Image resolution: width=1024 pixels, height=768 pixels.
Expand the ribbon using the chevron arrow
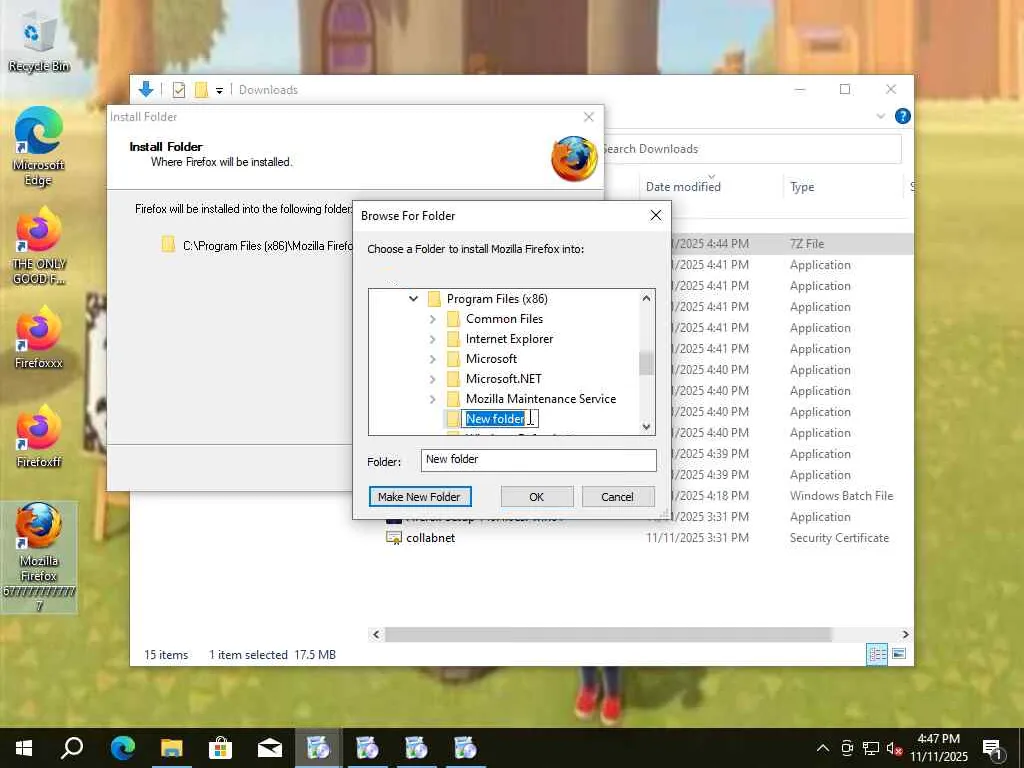coord(880,116)
